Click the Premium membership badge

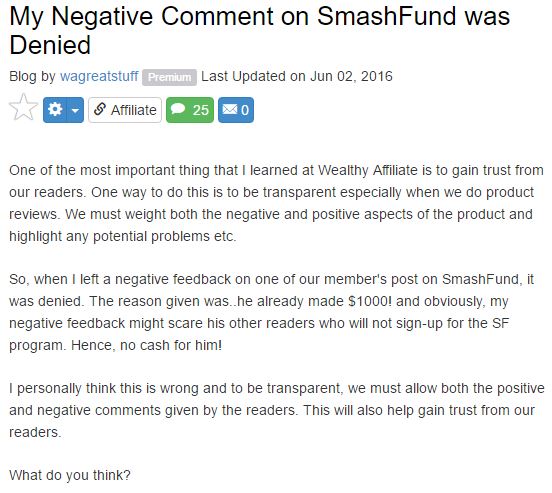tap(169, 77)
